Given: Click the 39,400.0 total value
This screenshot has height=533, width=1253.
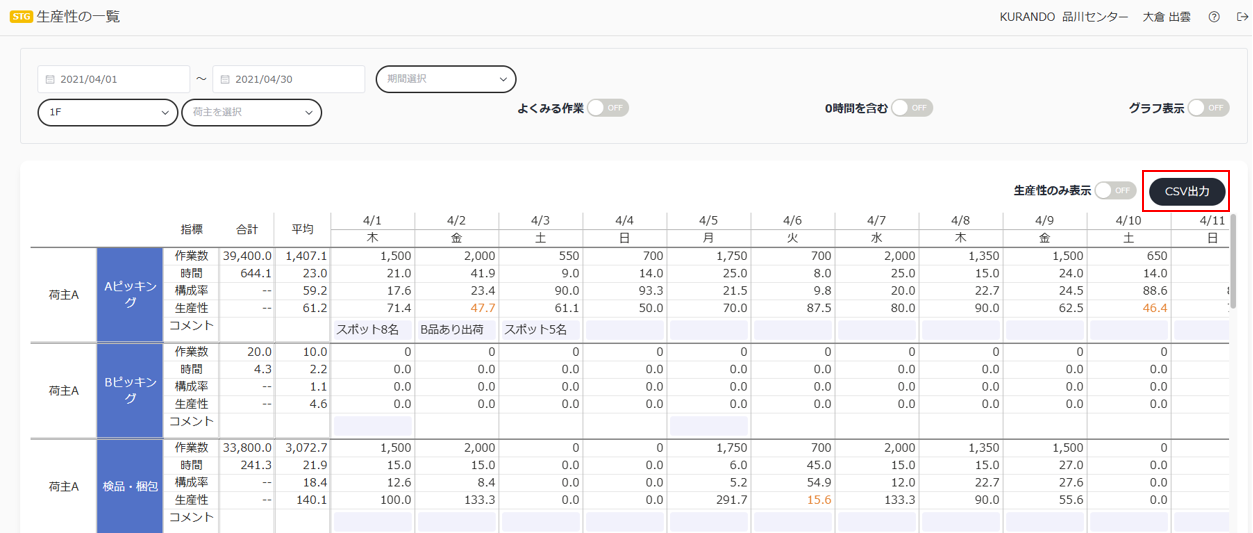Looking at the screenshot, I should tap(247, 256).
